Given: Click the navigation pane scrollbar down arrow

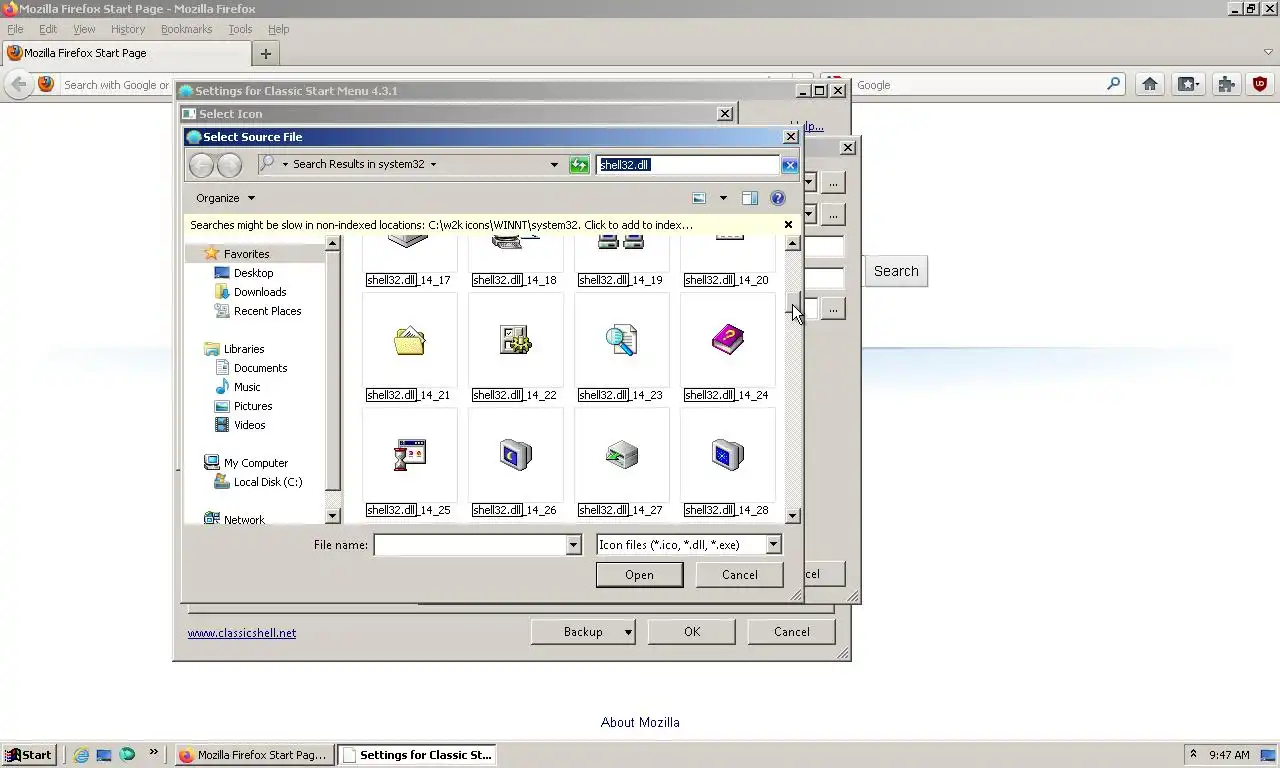Looking at the screenshot, I should 333,516.
